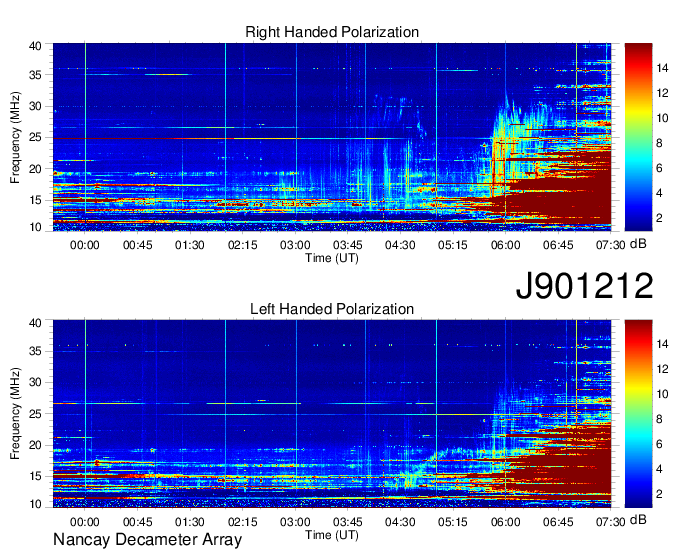
Task: Click the dB unit label under bottom colorbar
Action: pos(638,520)
